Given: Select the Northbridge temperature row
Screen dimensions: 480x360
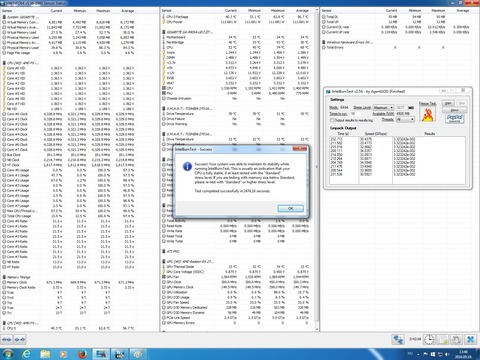Looking at the screenshot, I should [236, 42].
